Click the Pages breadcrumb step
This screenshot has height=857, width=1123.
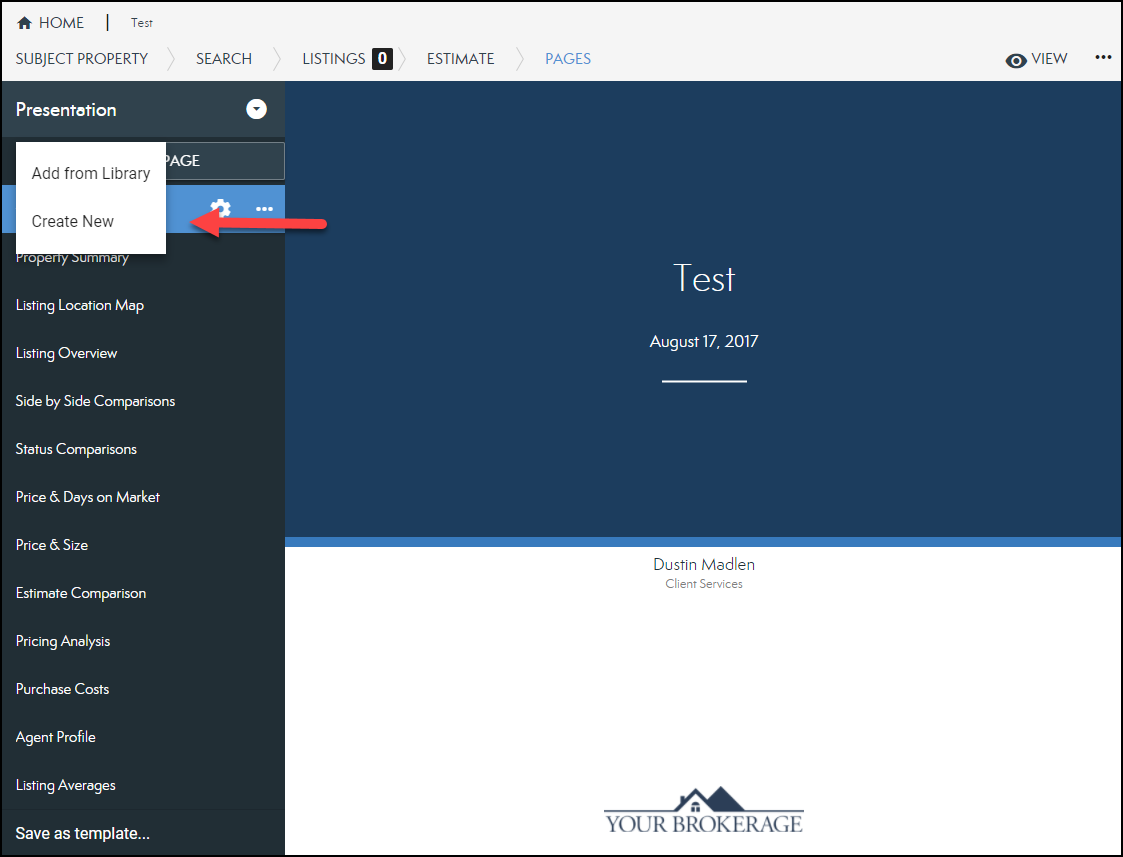[x=568, y=59]
